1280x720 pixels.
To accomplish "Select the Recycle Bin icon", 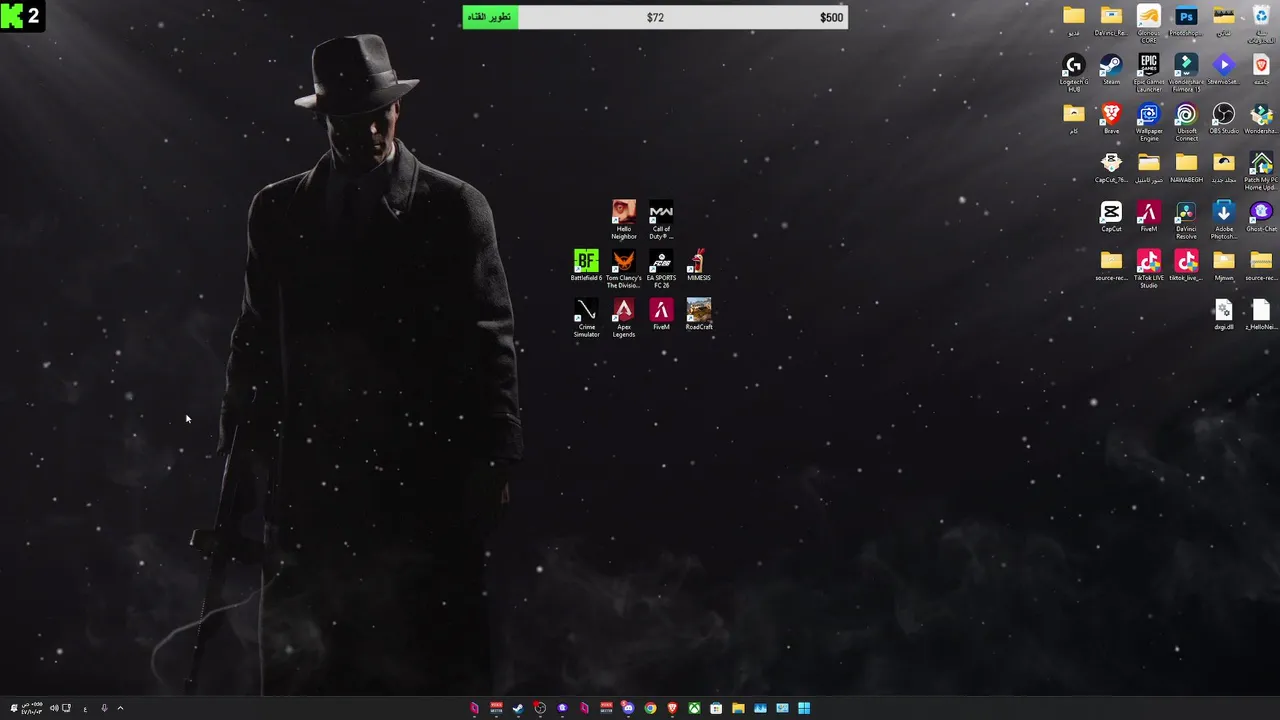I will click(x=1261, y=24).
